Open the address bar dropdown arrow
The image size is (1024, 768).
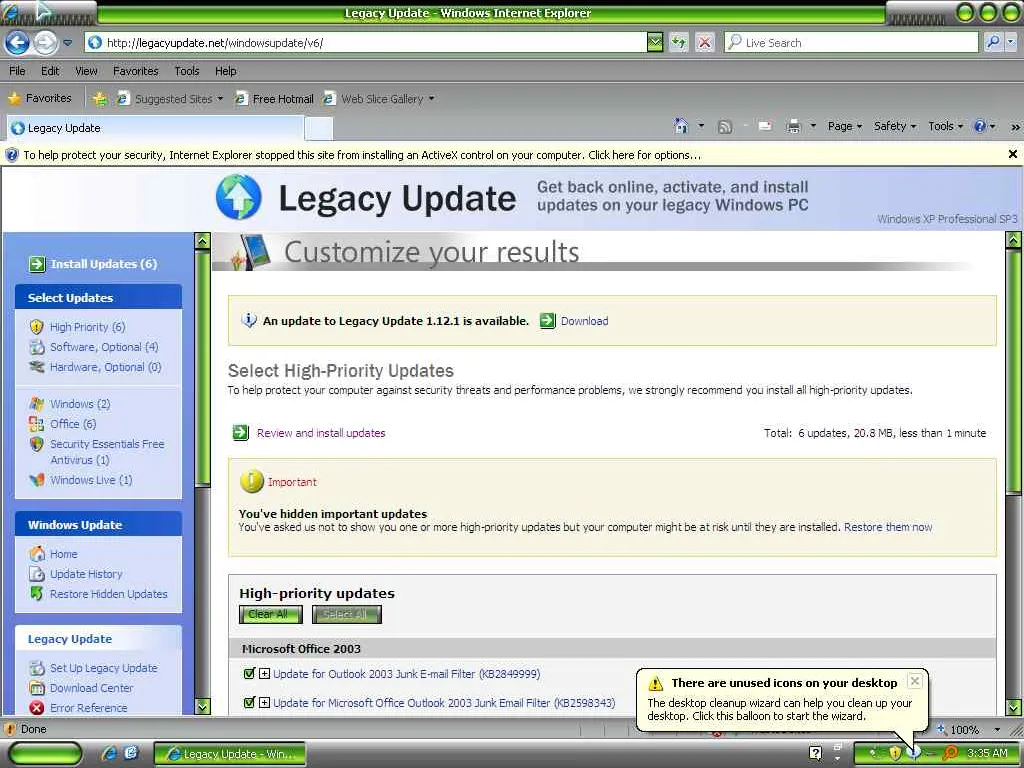click(655, 43)
